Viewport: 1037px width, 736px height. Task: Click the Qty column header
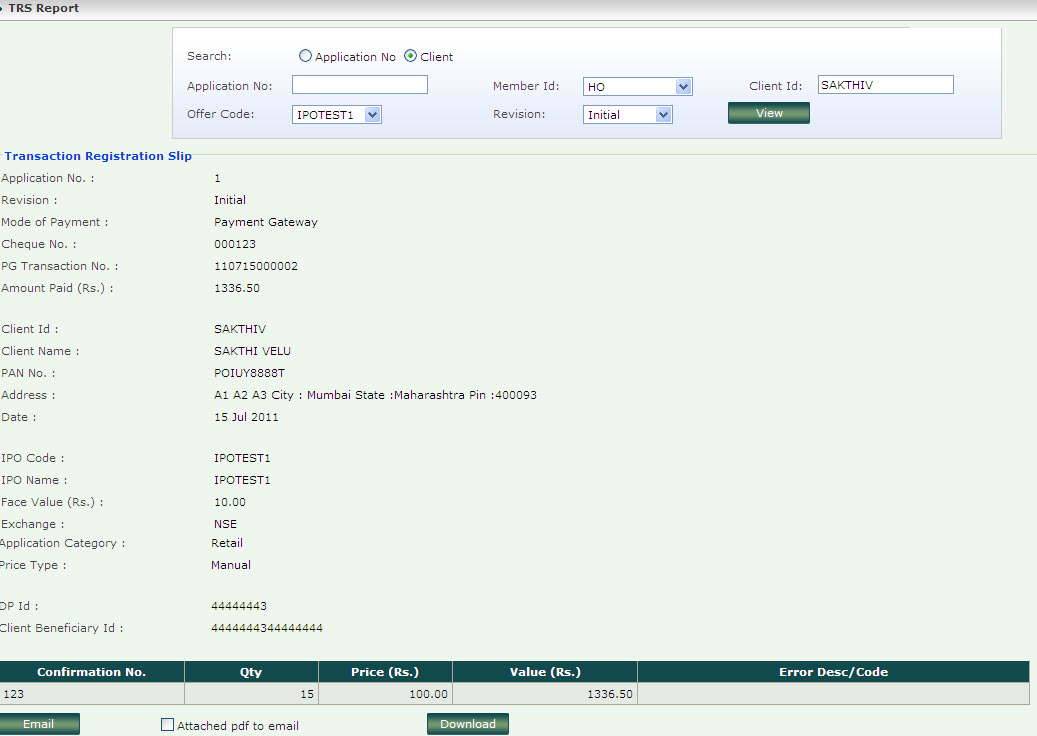coord(251,672)
